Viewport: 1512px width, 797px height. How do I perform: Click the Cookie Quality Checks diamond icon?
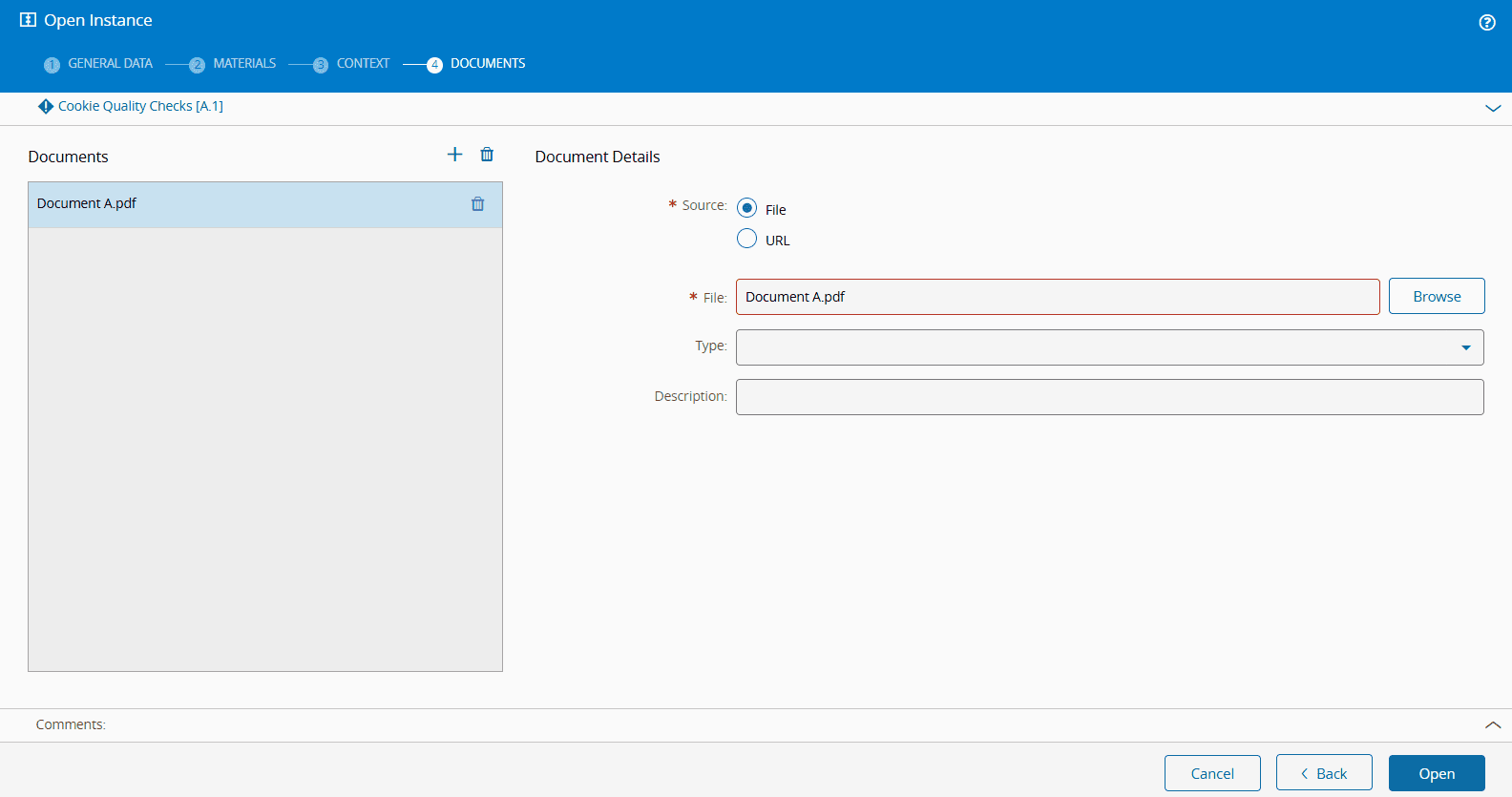pyautogui.click(x=46, y=106)
